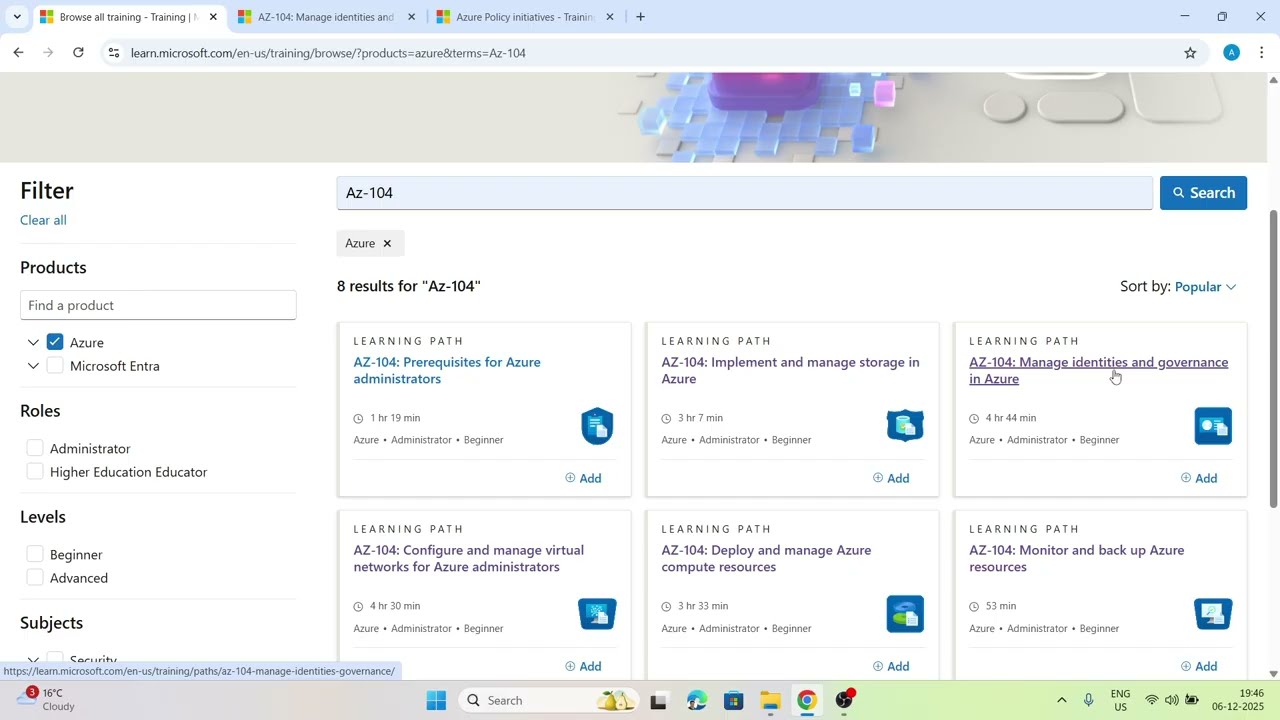Check the Advanced level checkbox
This screenshot has height=720, width=1280.
(x=35, y=578)
